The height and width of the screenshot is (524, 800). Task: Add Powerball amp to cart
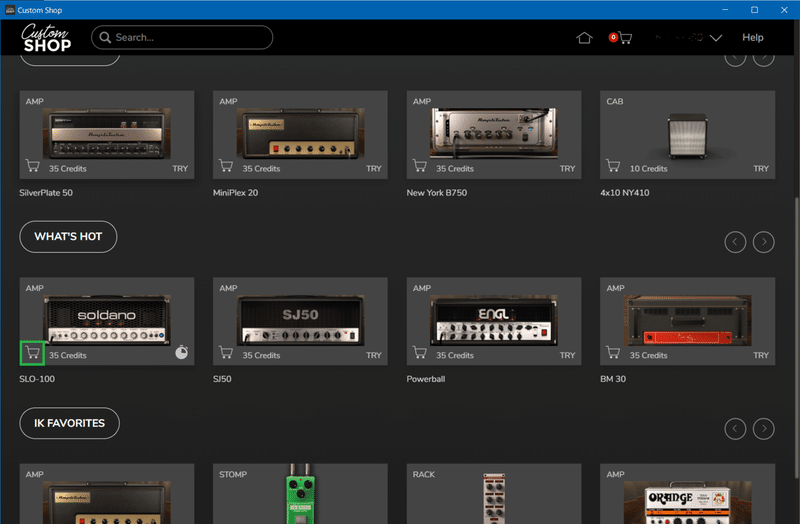419,353
